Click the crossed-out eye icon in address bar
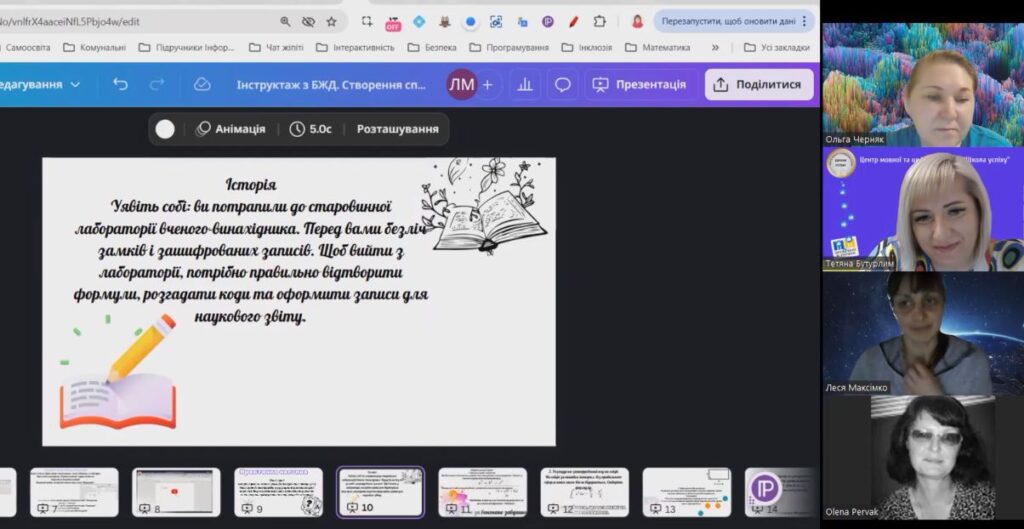Screen dimensions: 1024x529 [308, 22]
